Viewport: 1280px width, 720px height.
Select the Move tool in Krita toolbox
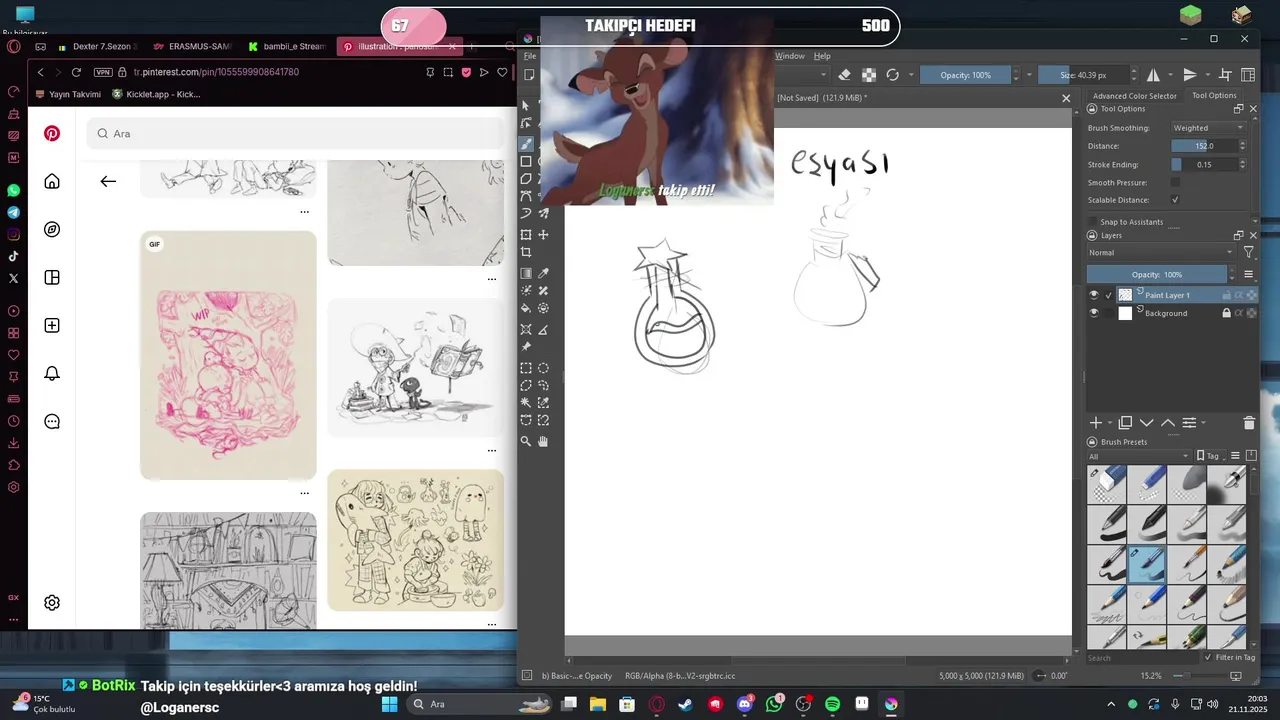click(544, 235)
